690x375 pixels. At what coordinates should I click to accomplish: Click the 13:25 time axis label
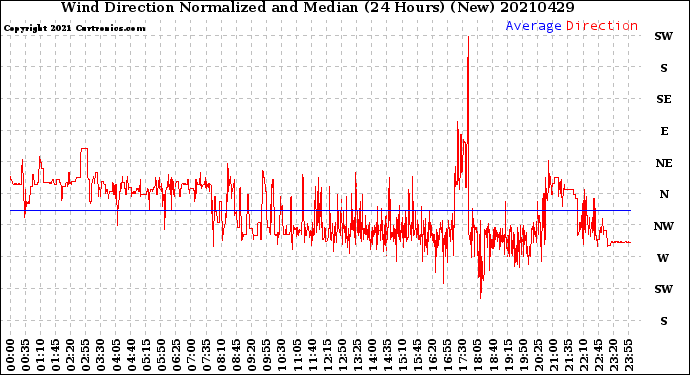(357, 355)
